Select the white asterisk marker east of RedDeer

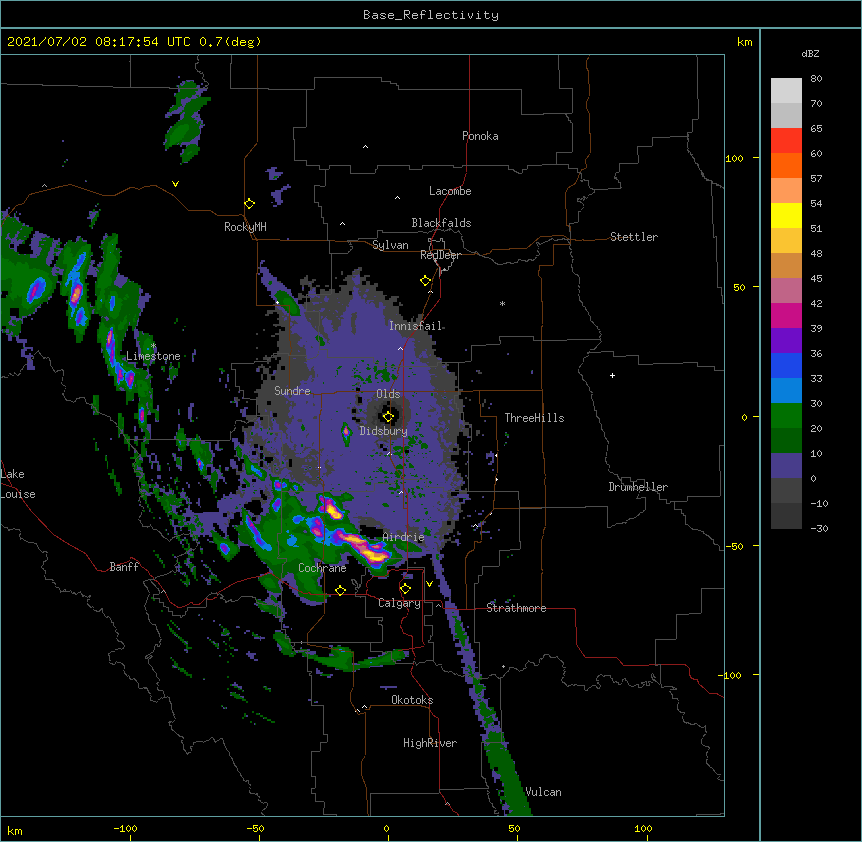(502, 303)
